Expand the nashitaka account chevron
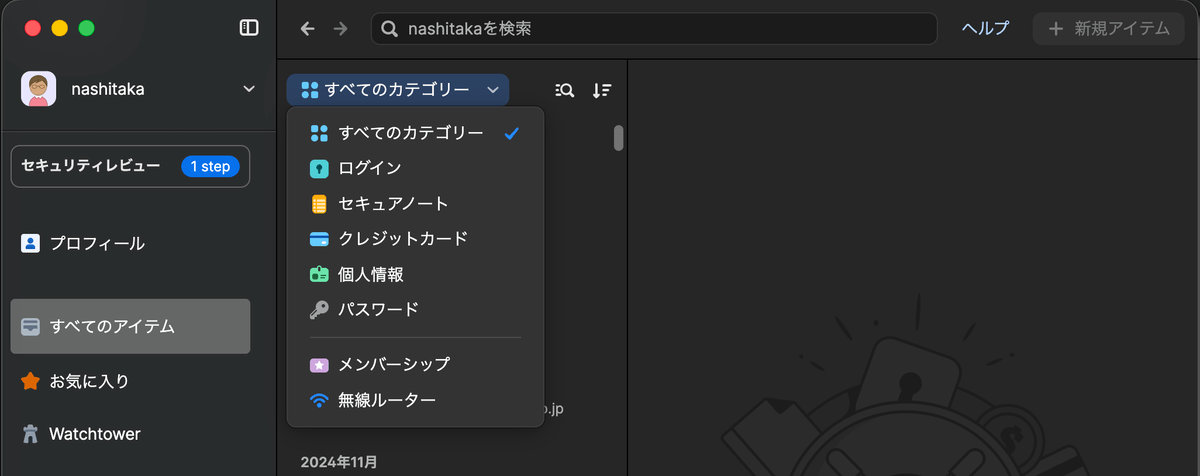 (249, 89)
